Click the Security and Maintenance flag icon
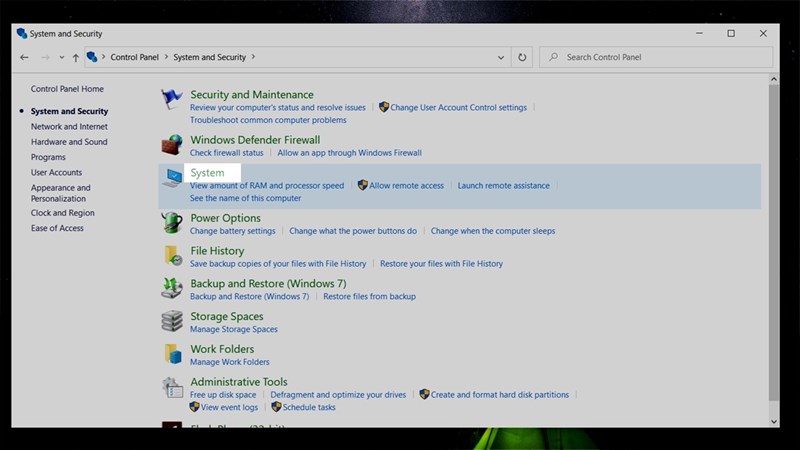 172,98
